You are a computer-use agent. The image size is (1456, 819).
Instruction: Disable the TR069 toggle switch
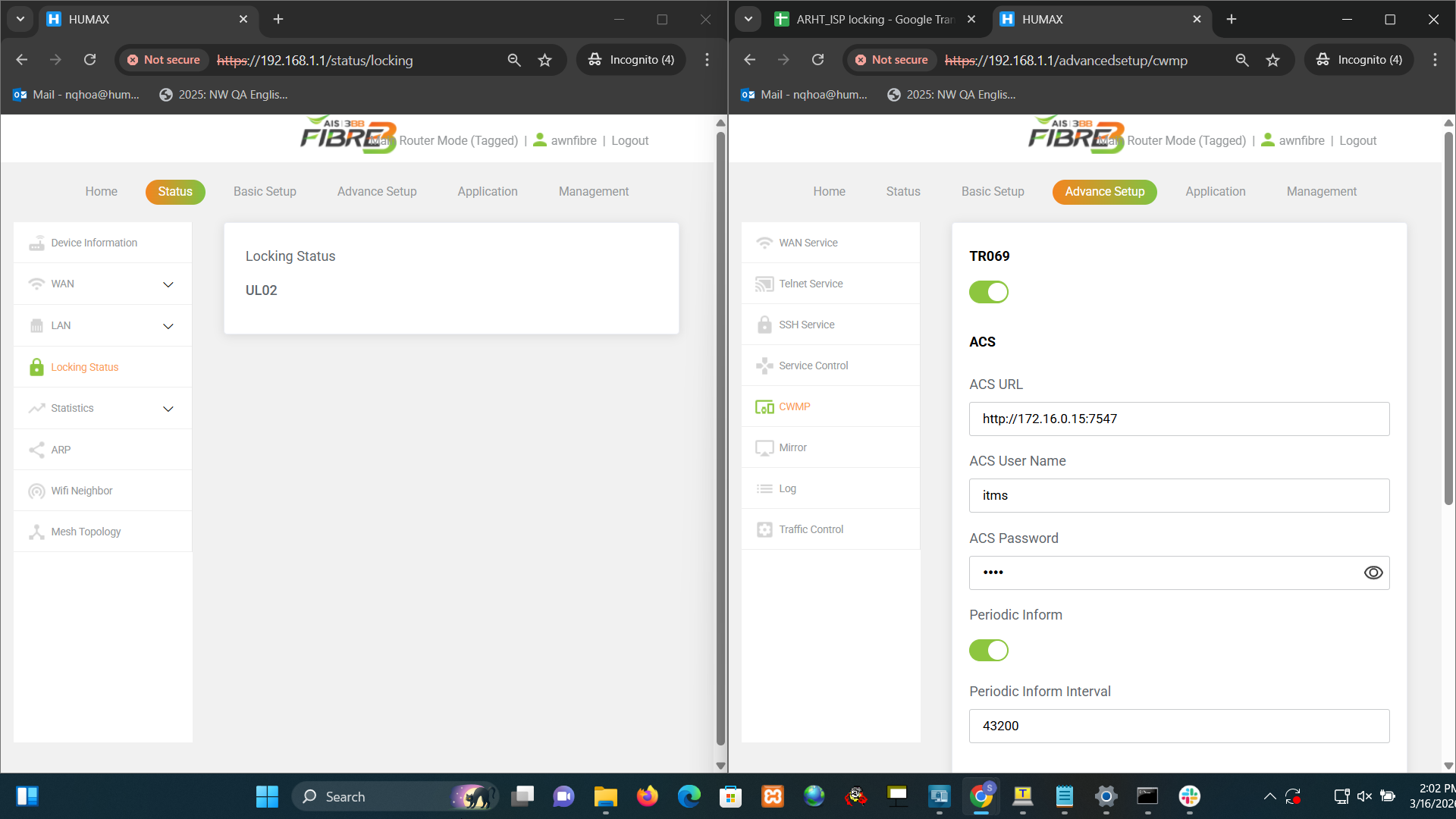(988, 292)
